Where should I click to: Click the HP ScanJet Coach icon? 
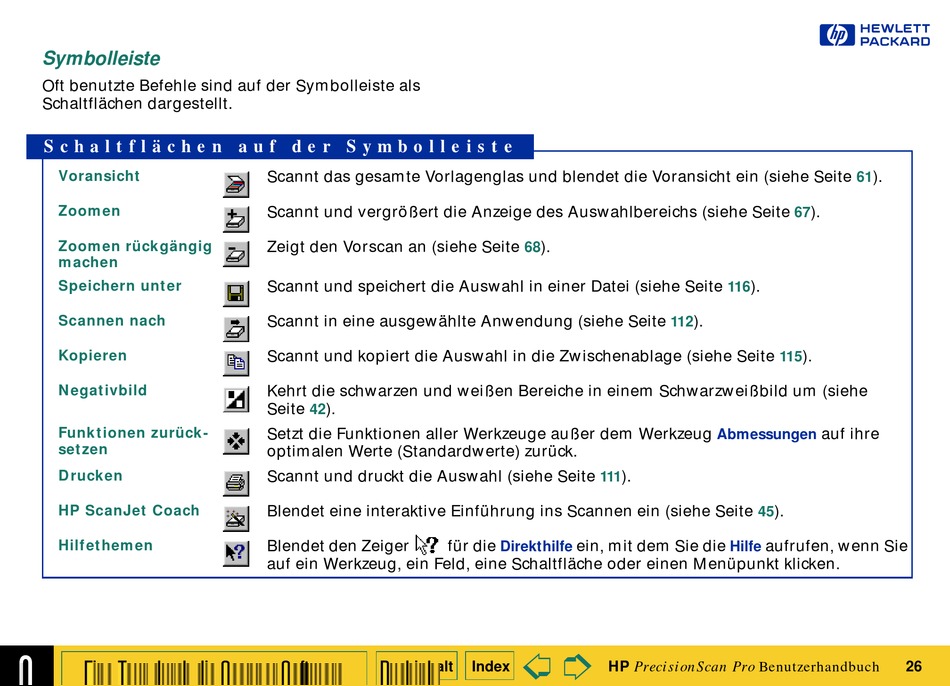(236, 519)
